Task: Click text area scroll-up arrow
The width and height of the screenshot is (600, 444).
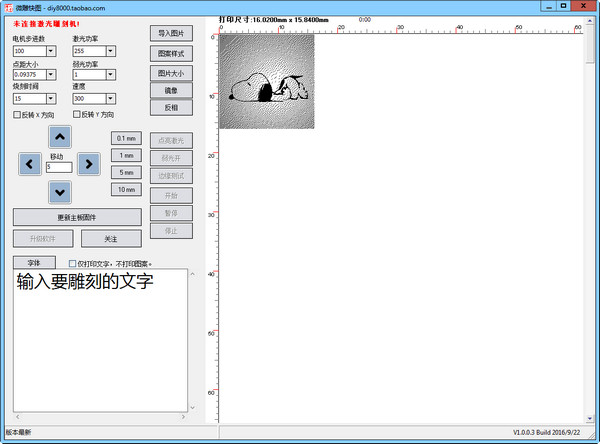Action: (192, 274)
